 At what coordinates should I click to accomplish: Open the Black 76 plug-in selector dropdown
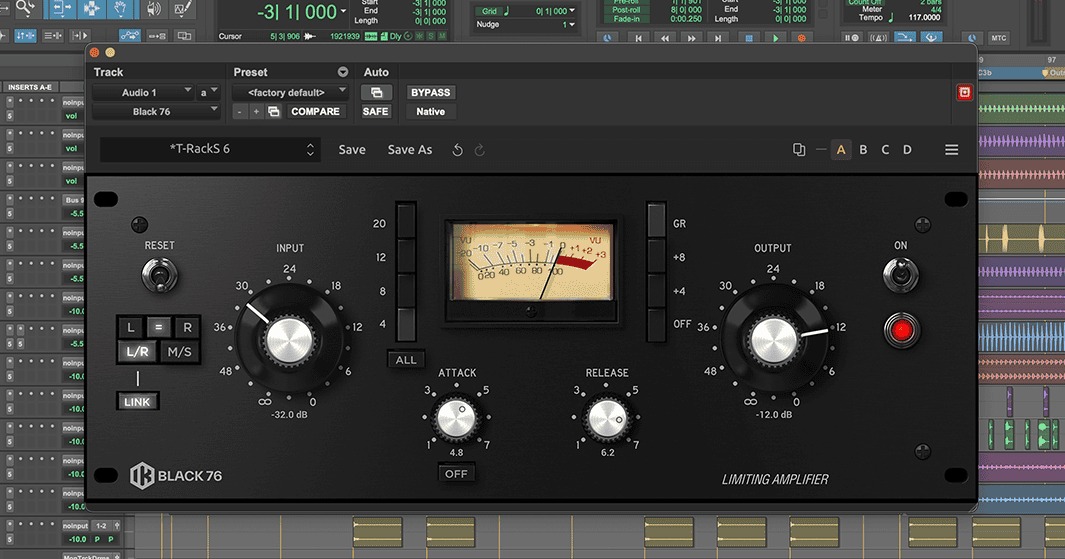(156, 111)
